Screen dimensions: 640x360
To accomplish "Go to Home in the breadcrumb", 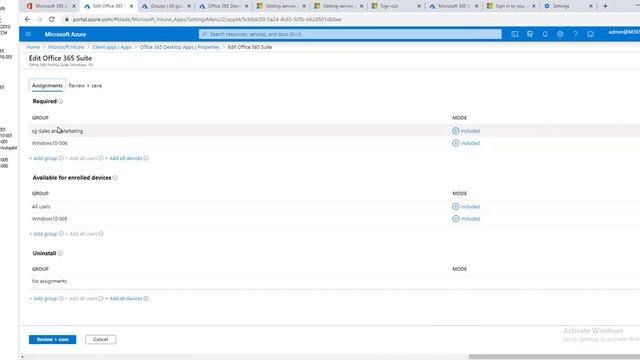I will coord(33,47).
